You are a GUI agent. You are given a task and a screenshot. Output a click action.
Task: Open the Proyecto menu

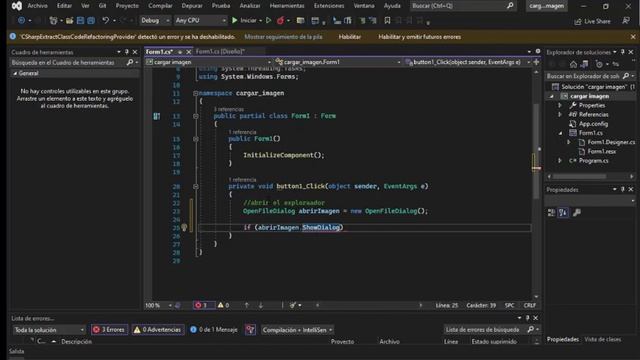[127, 6]
